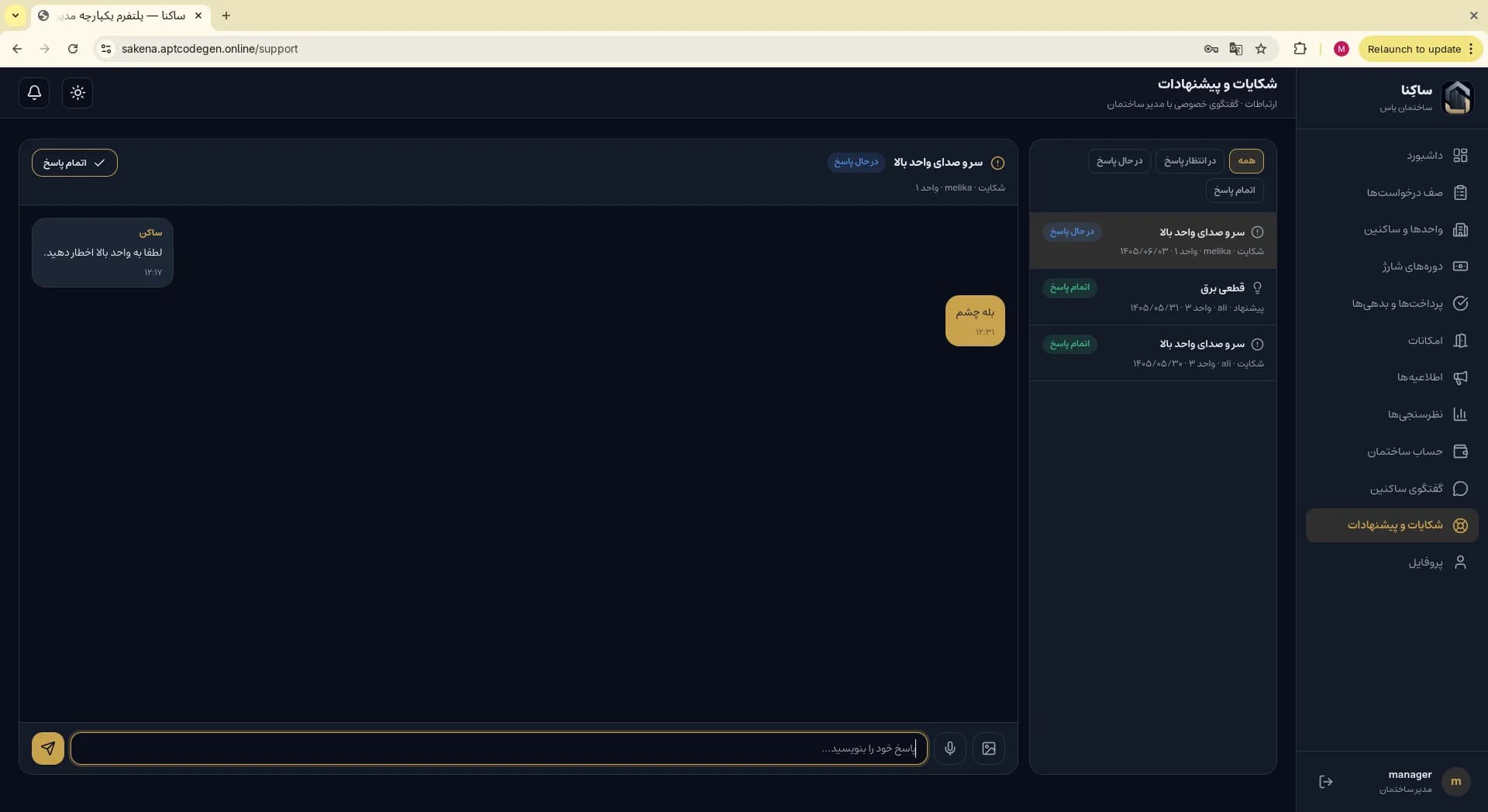Image resolution: width=1488 pixels, height=812 pixels.
Task: Open a new browser tab
Action: point(226,15)
